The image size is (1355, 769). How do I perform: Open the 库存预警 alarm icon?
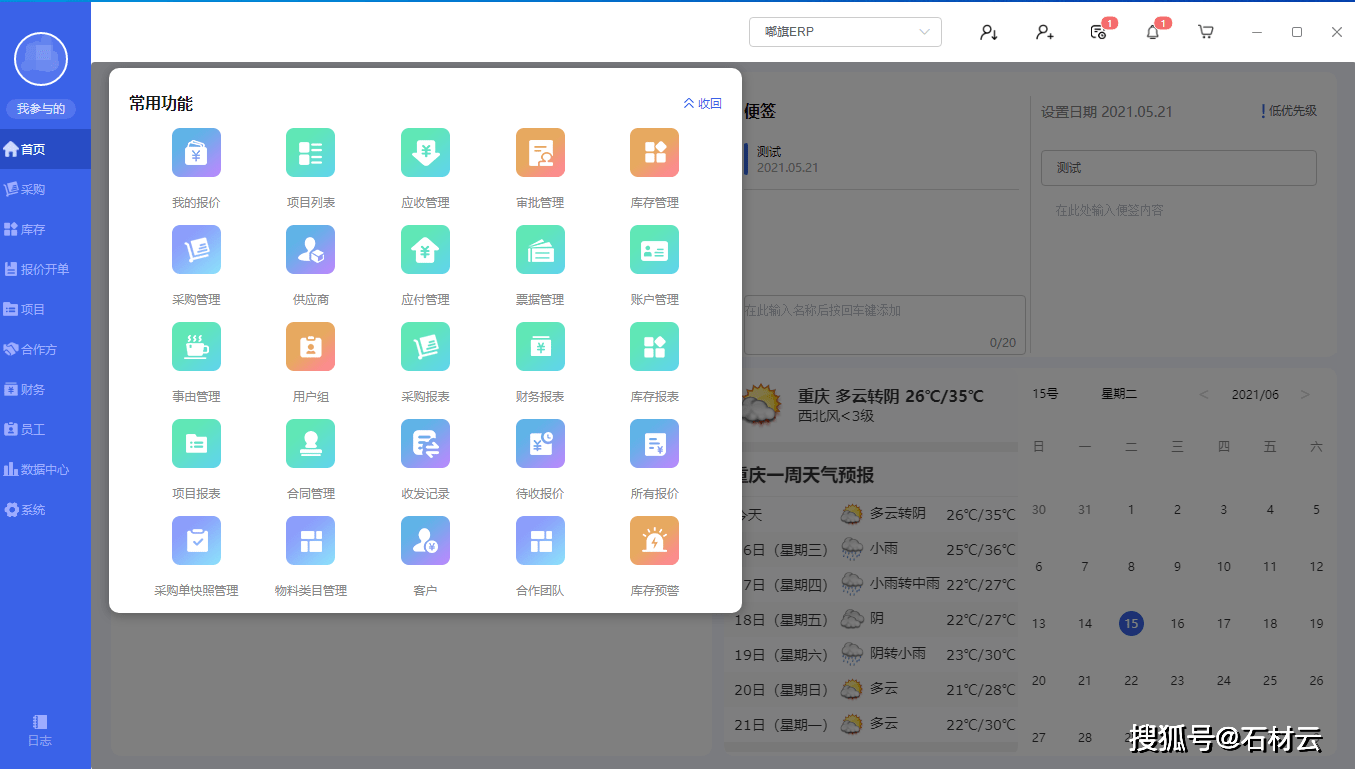(654, 540)
